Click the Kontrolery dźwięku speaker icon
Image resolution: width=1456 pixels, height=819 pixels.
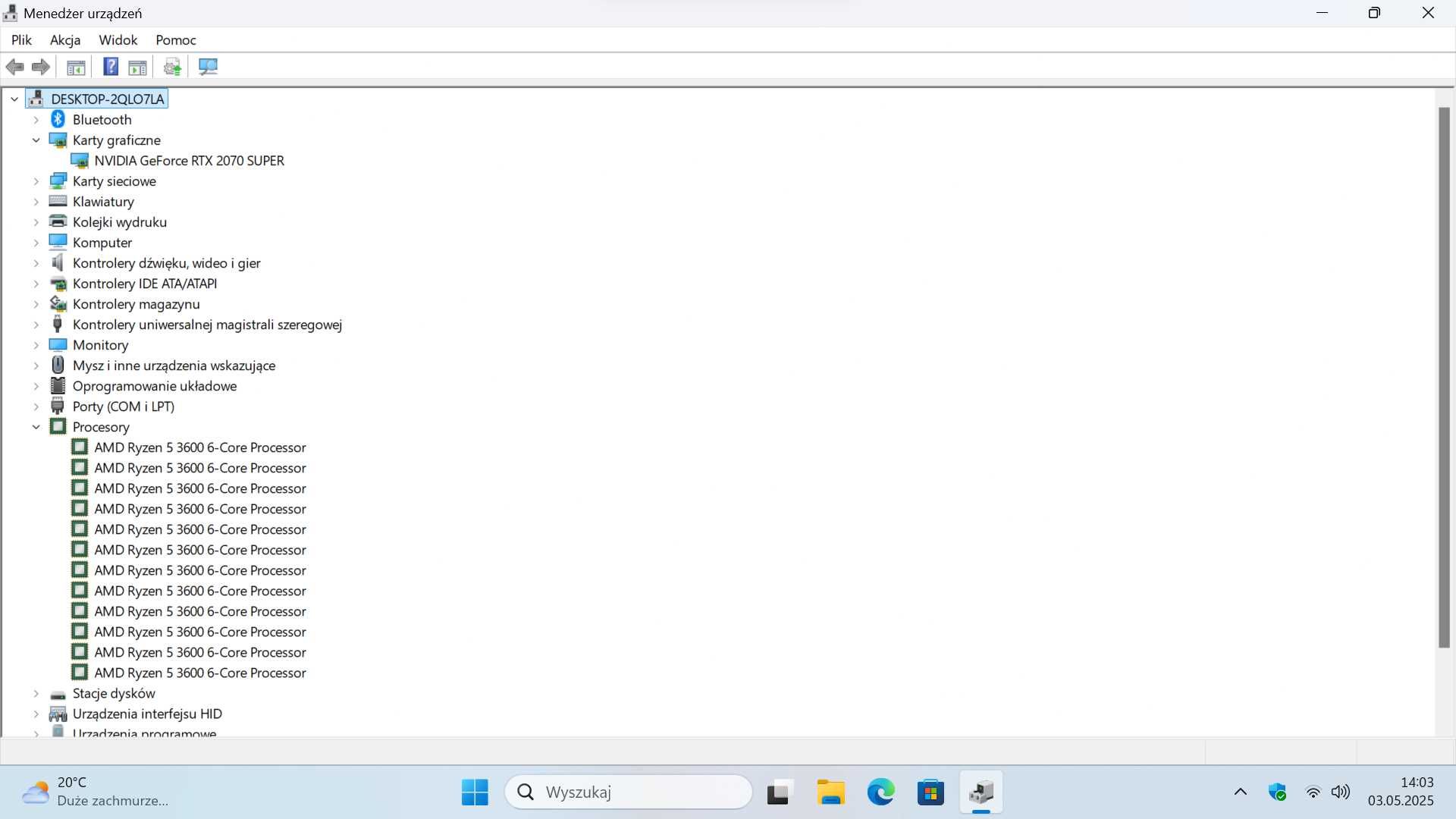coord(58,262)
